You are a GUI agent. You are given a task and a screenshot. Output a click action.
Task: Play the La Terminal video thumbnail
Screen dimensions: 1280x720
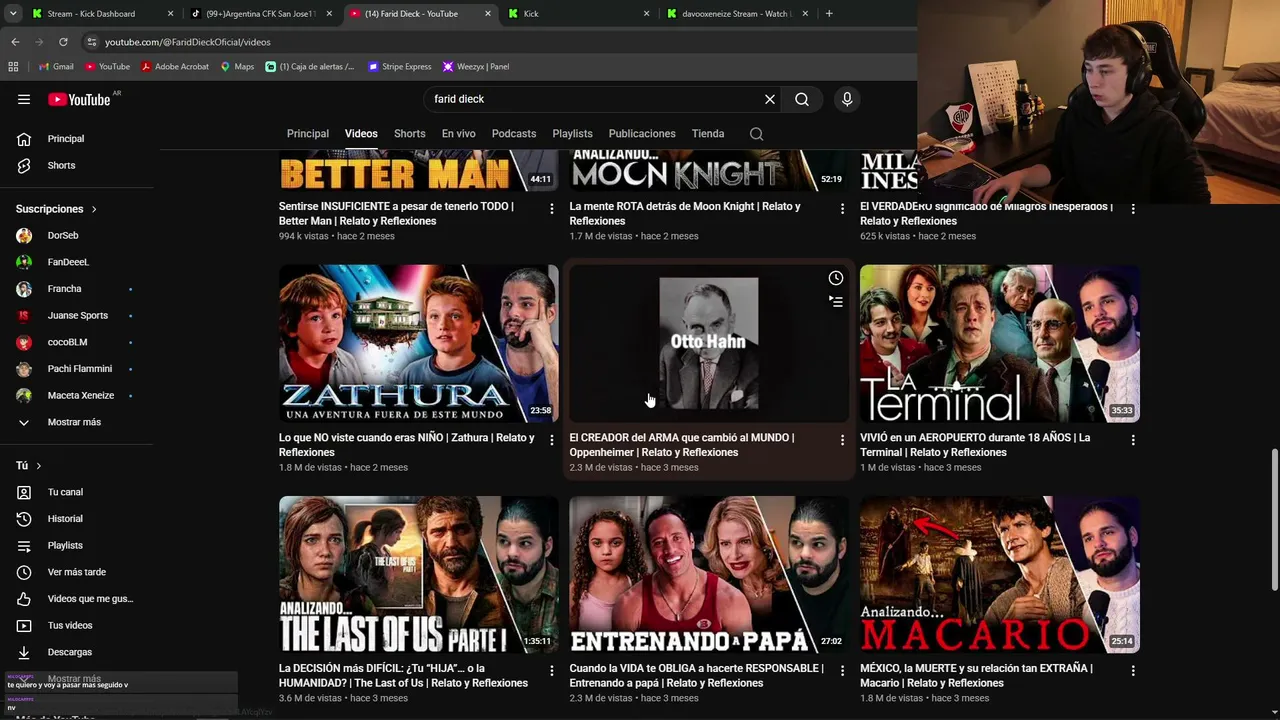coord(1000,343)
